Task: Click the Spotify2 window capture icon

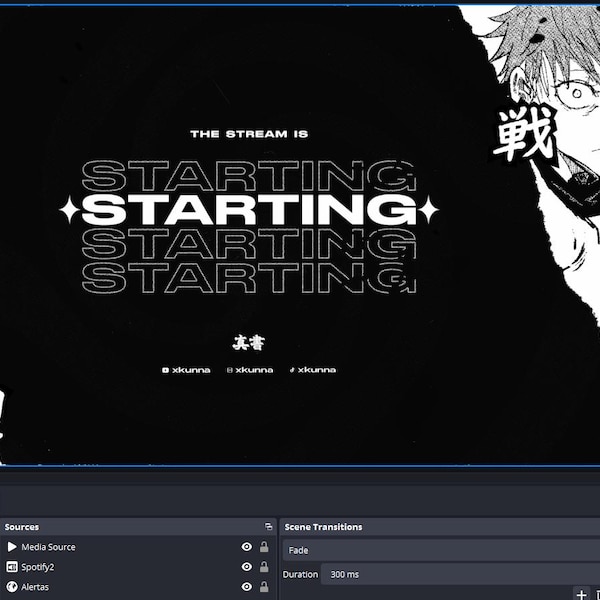Action: (12, 567)
